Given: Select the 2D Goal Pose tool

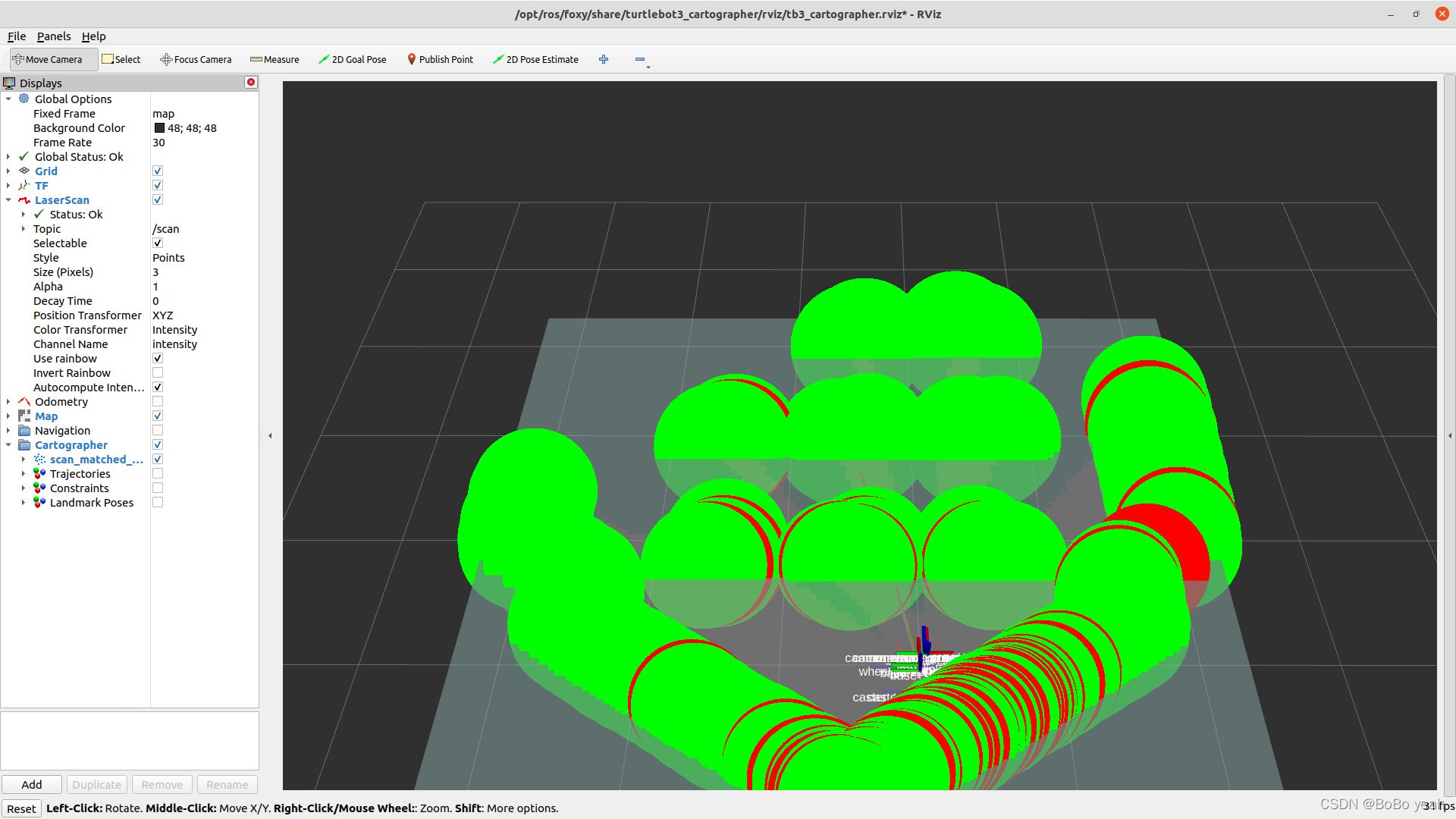Looking at the screenshot, I should point(353,59).
